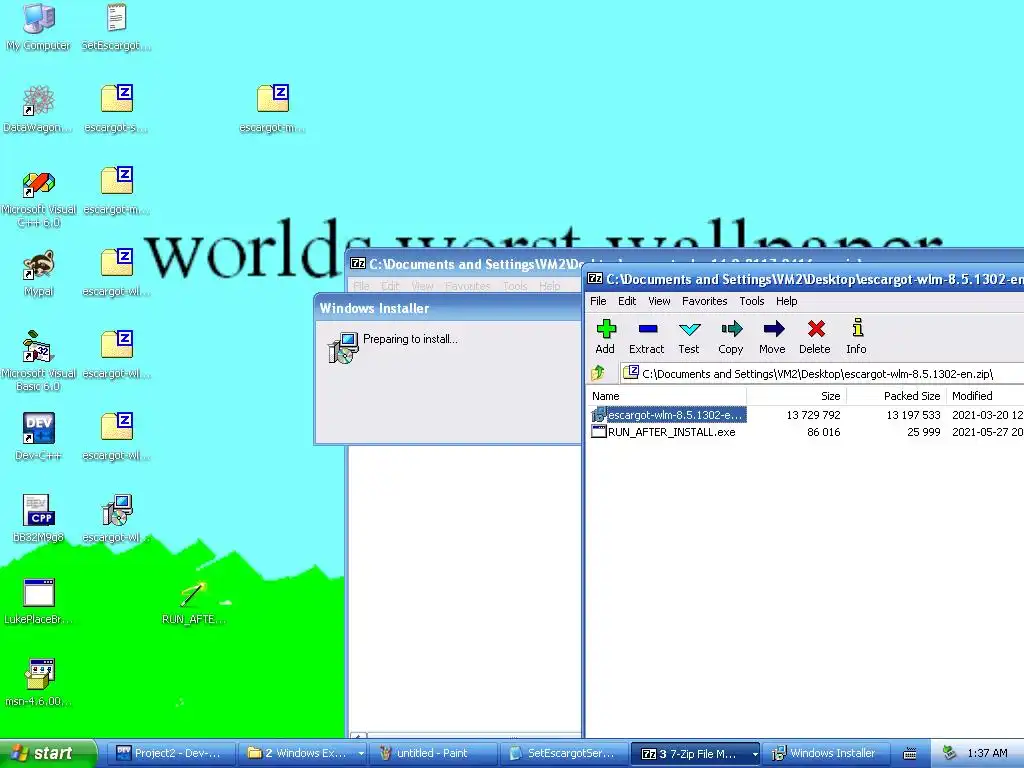The image size is (1024, 768).
Task: Open the File menu in front 7-Zip window
Action: (x=598, y=301)
